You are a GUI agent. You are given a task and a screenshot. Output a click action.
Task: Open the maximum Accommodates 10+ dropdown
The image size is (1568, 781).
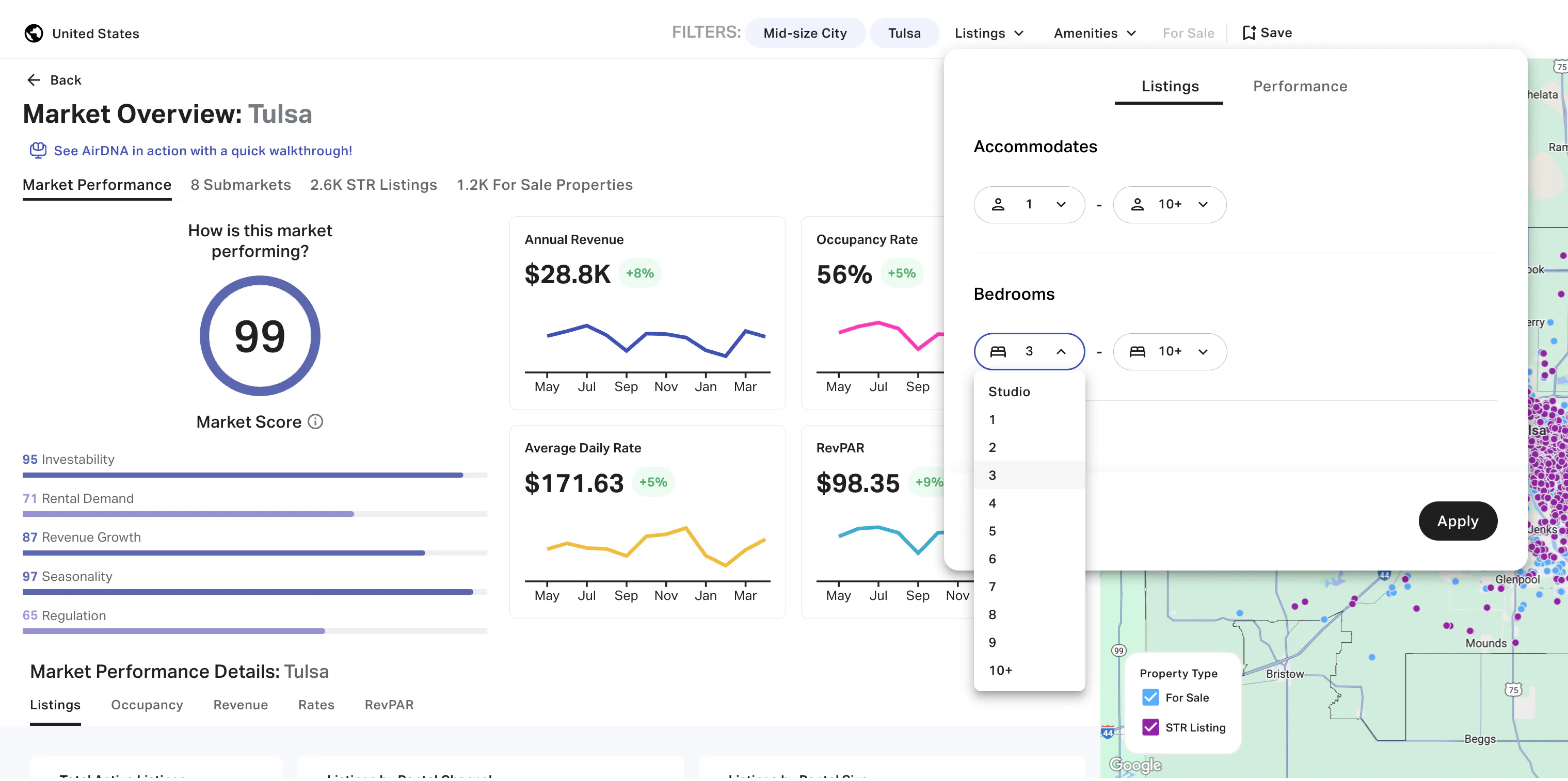(x=1170, y=205)
